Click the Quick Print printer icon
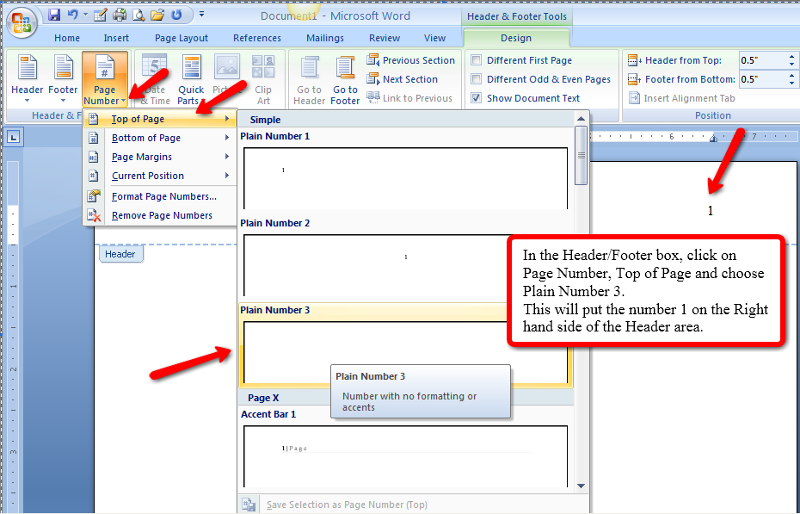Screen dimensions: 800x514 coord(119,15)
